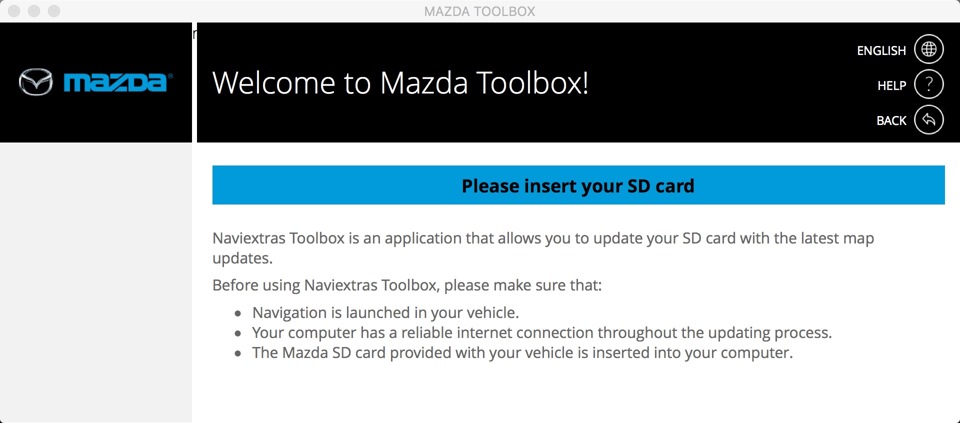Screen dimensions: 960x423
Task: Close the window with the first title-bar circle
Action: click(x=14, y=11)
